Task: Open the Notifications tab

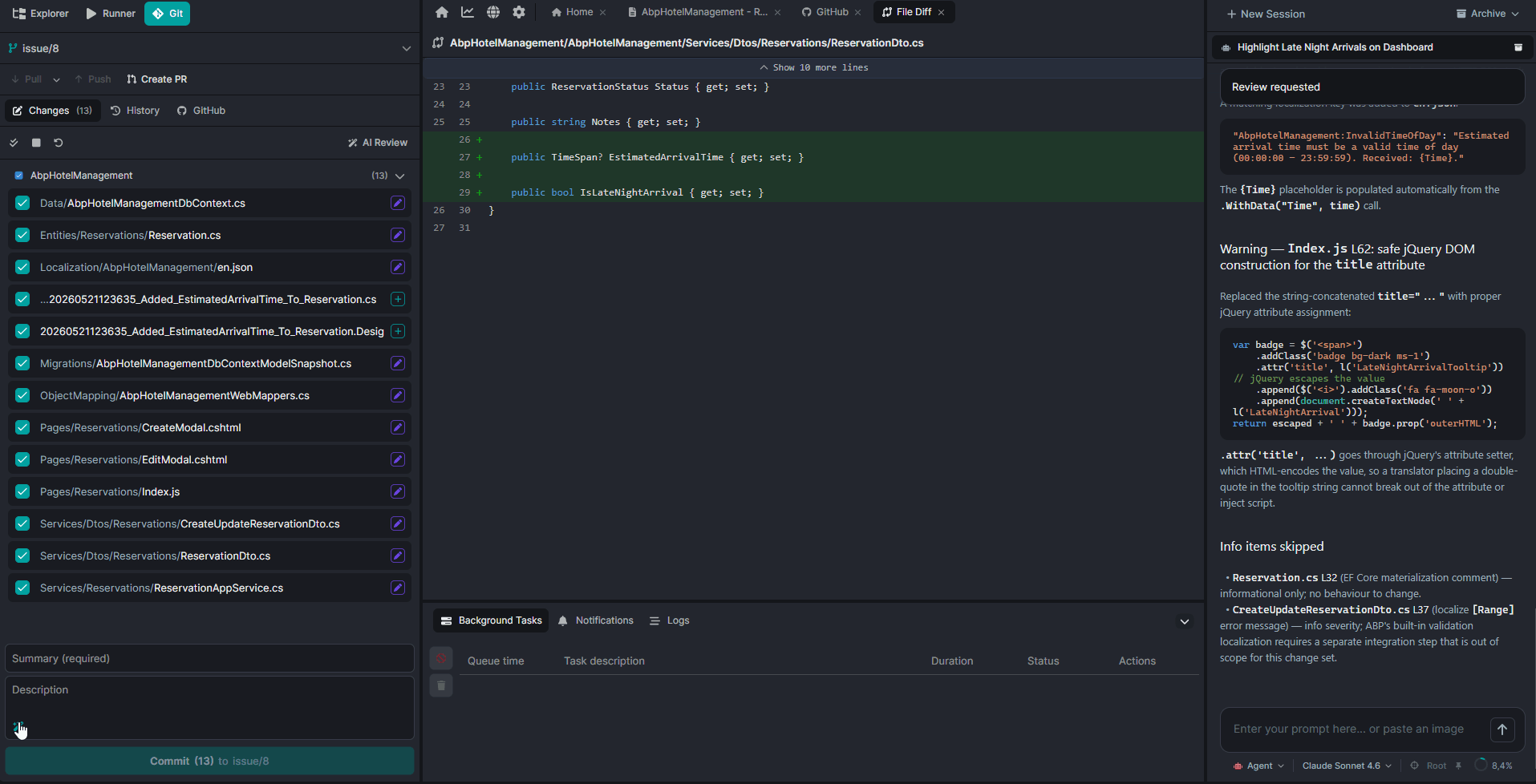Action: pos(596,620)
